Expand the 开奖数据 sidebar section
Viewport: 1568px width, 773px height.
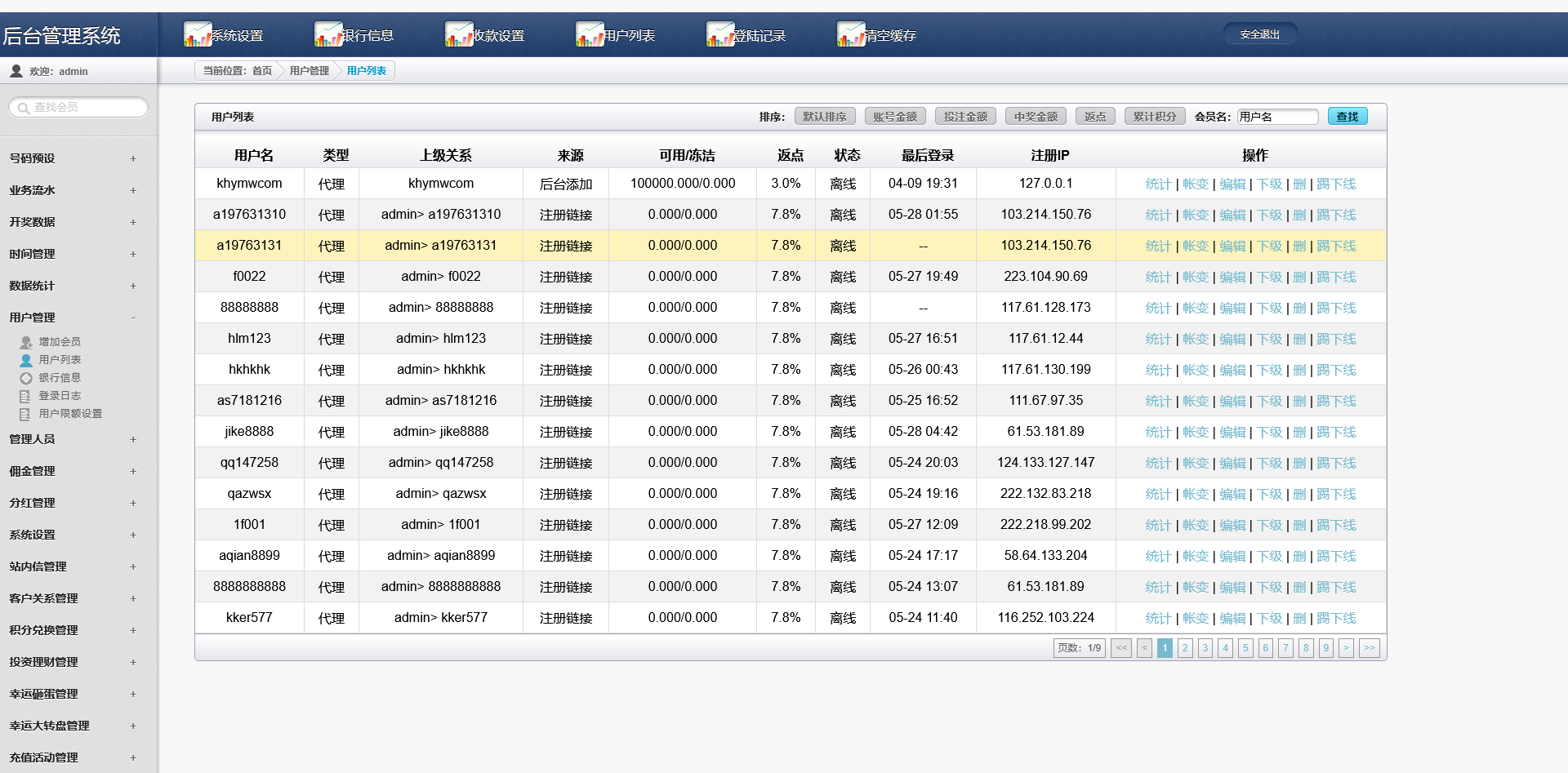[133, 222]
